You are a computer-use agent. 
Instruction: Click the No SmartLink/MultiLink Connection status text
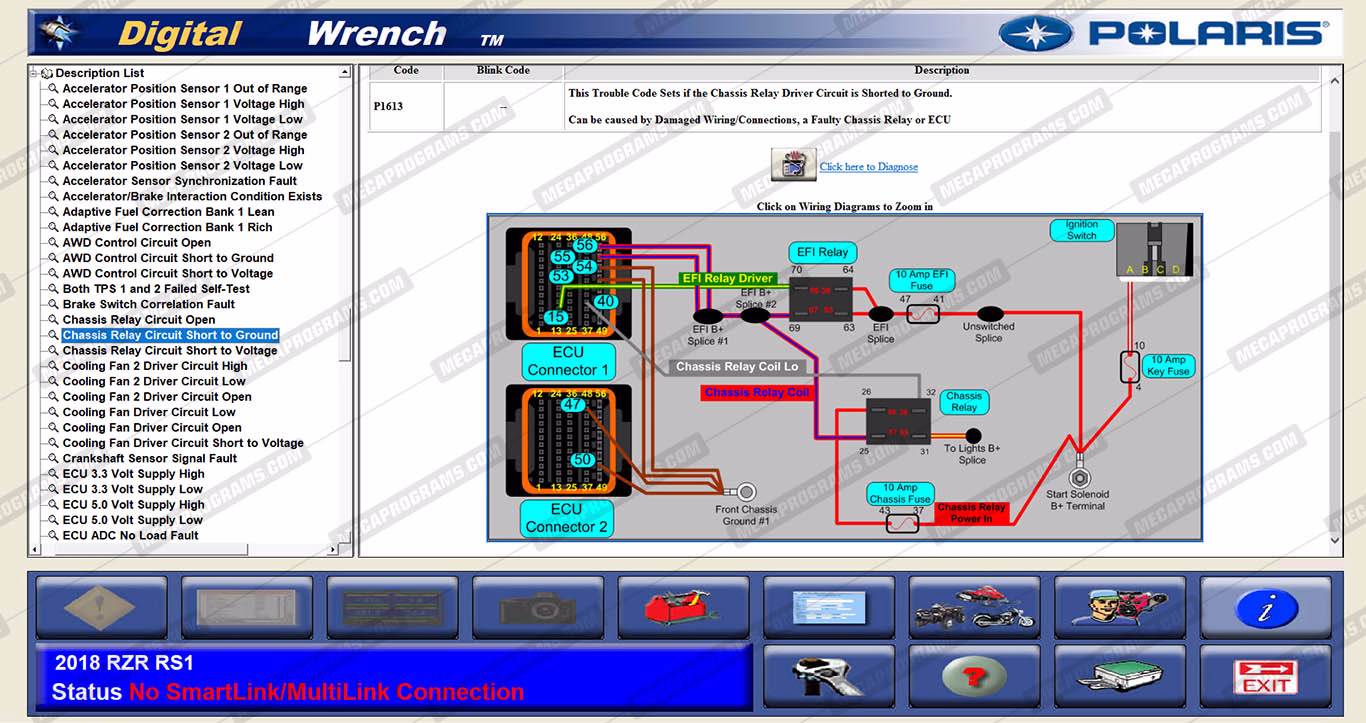(x=326, y=692)
